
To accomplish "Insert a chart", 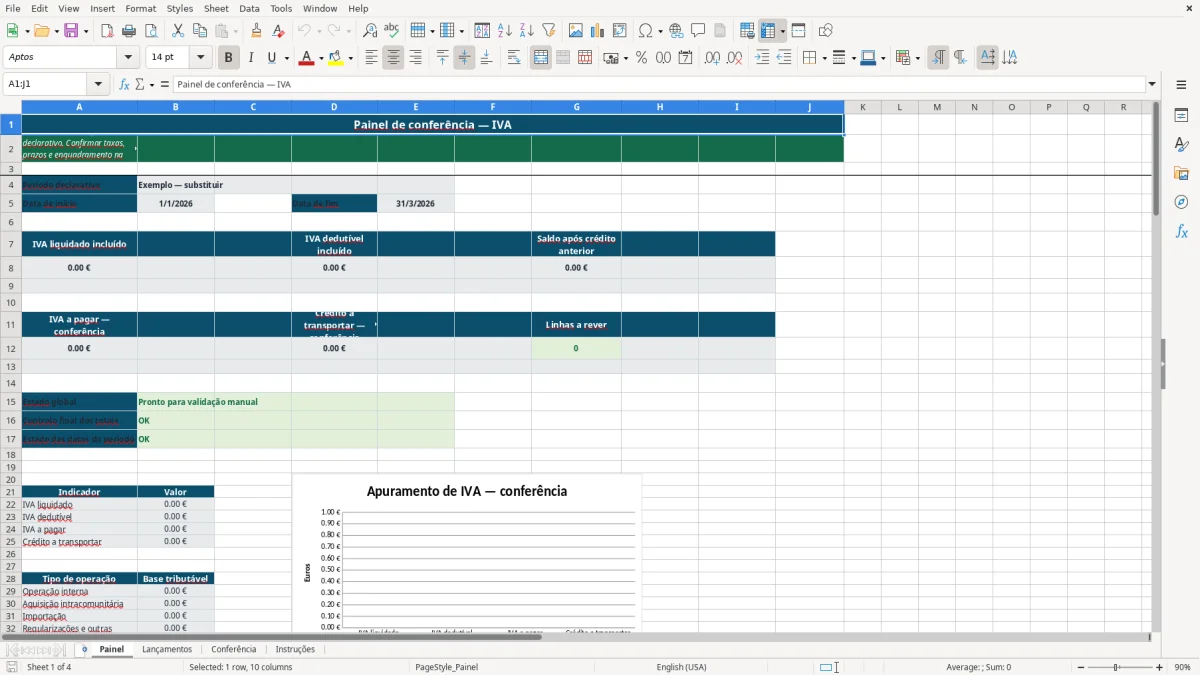I will pos(598,31).
